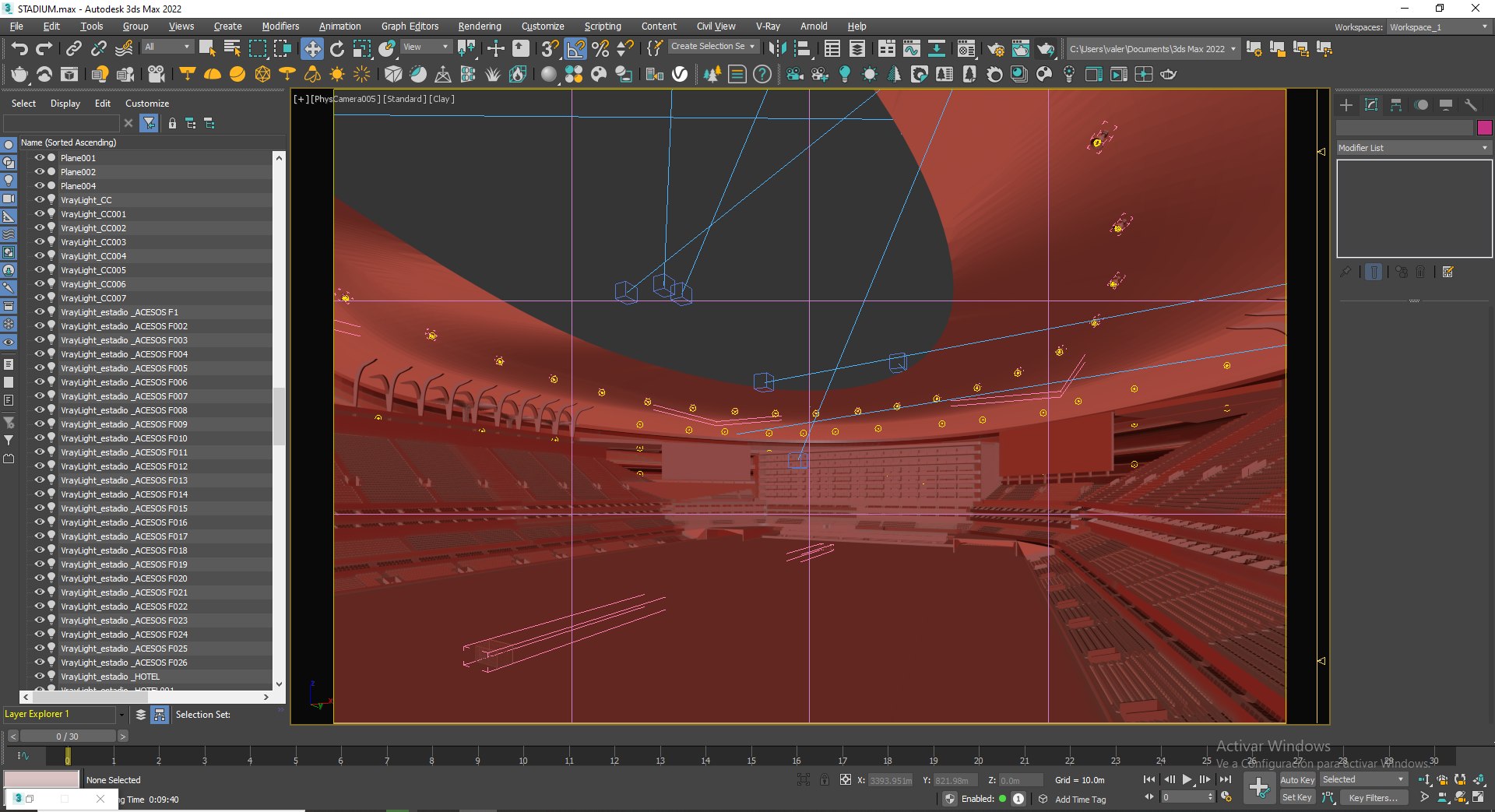1495x812 pixels.
Task: Click the teapot render icon in second toolbar
Action: point(19,74)
